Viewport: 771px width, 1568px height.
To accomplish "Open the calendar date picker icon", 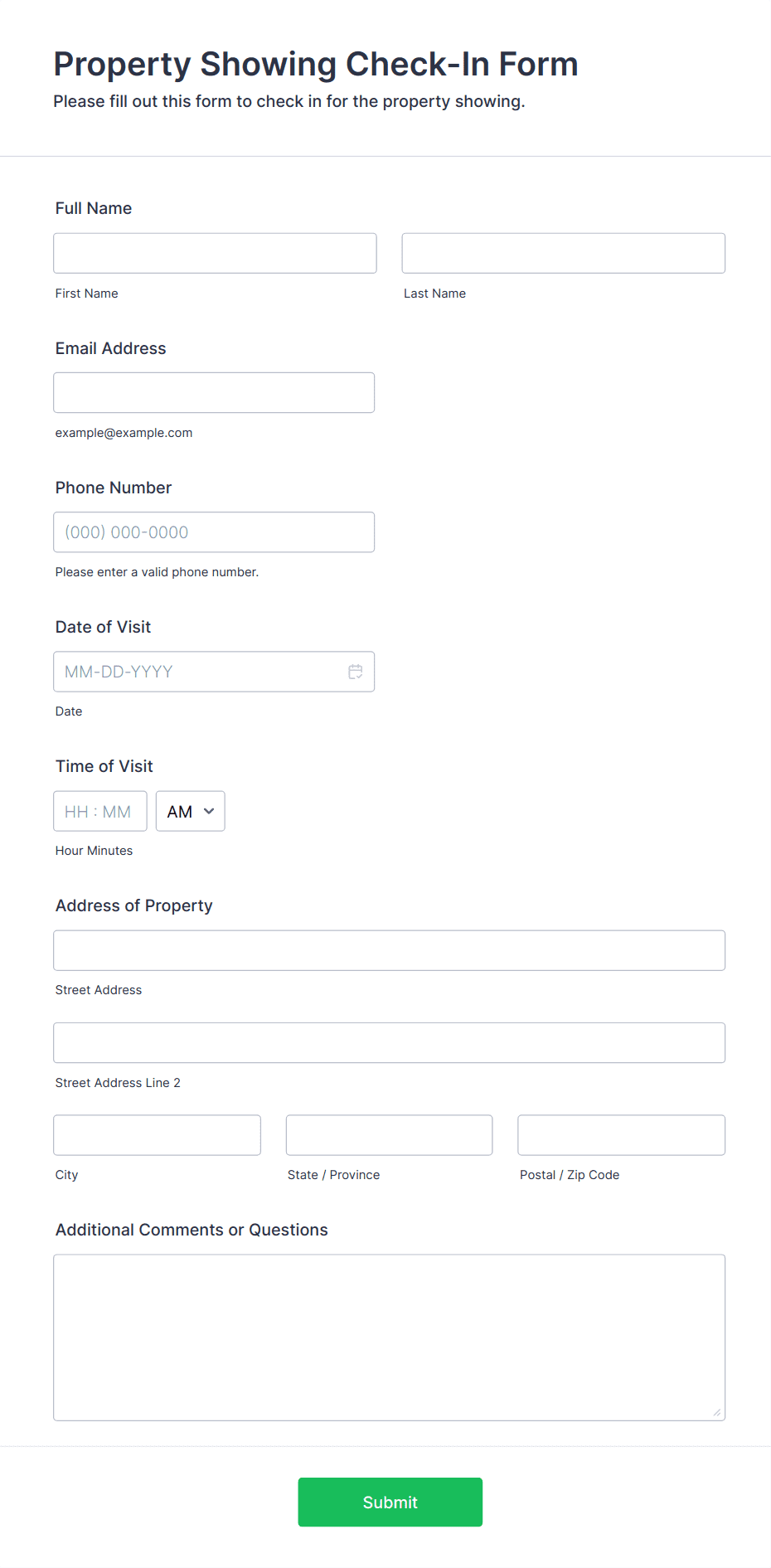I will coord(356,672).
